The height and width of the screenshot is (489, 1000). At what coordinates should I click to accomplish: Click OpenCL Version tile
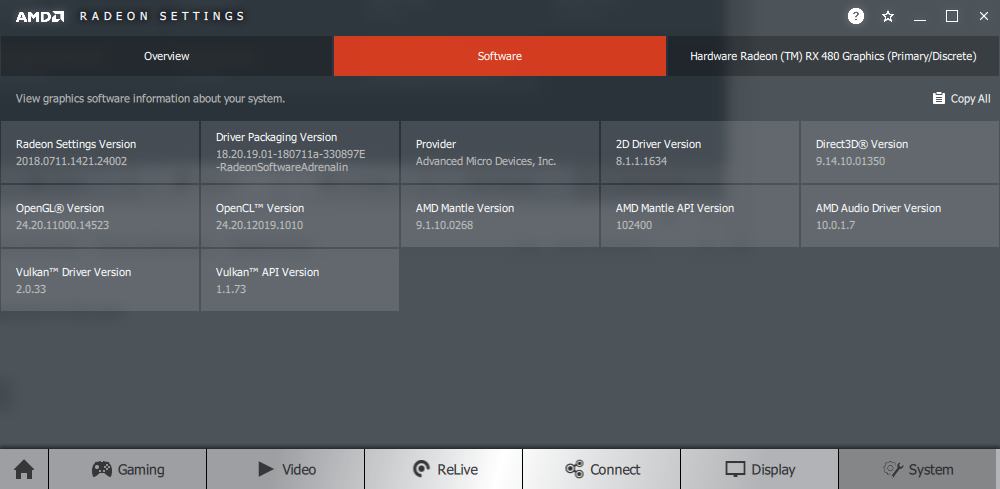300,216
